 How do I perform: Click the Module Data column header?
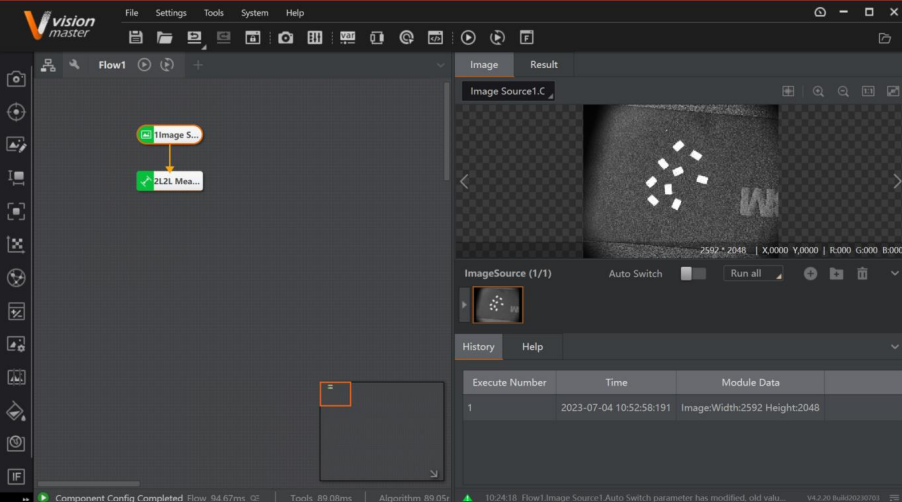[x=750, y=382]
